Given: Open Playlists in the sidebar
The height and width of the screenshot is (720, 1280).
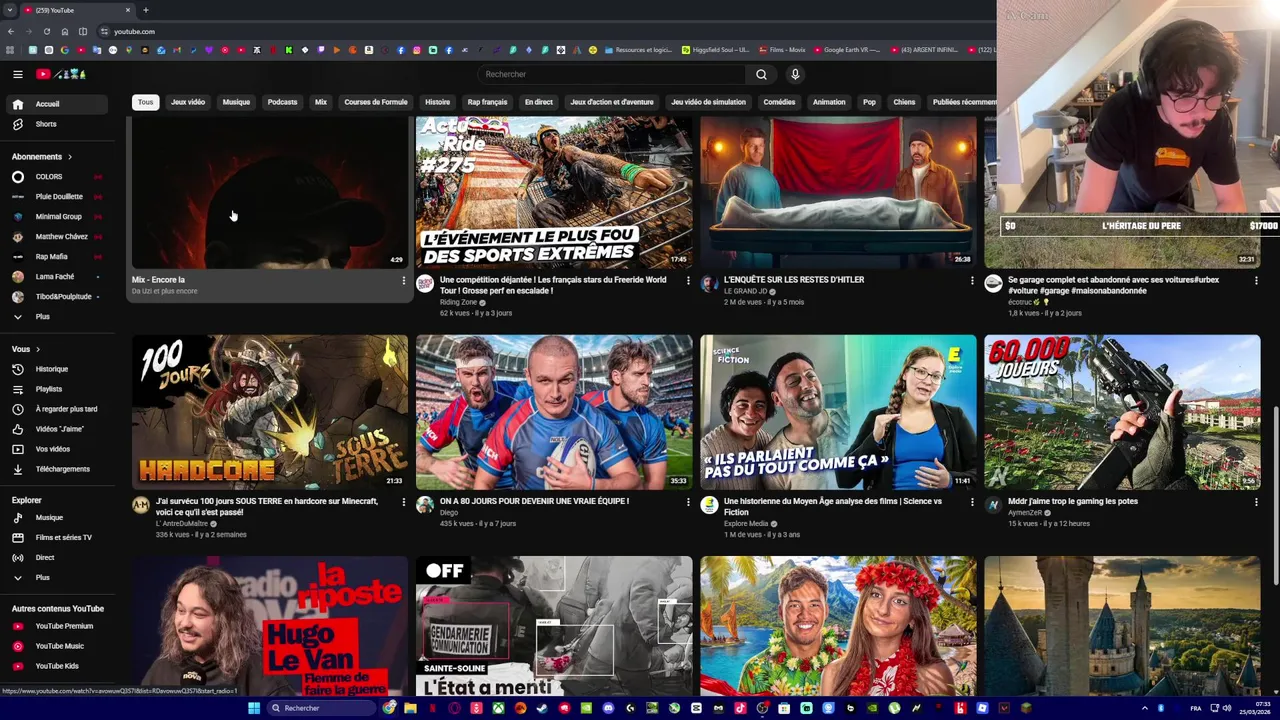Looking at the screenshot, I should (59, 389).
